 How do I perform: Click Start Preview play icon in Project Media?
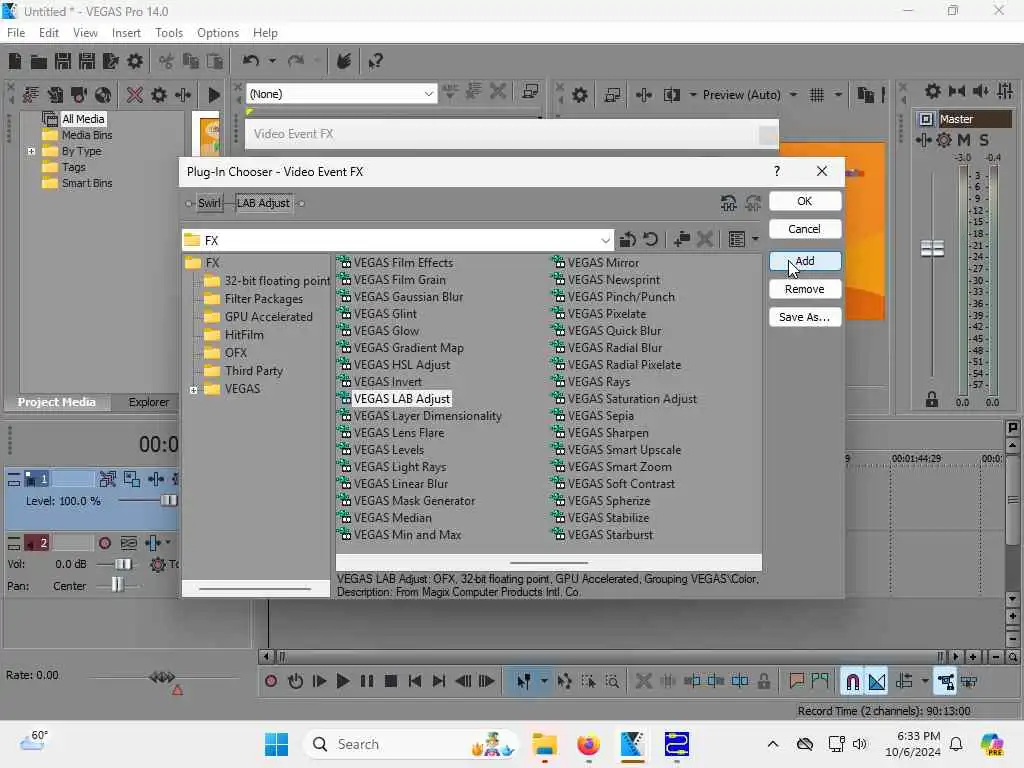click(x=213, y=95)
